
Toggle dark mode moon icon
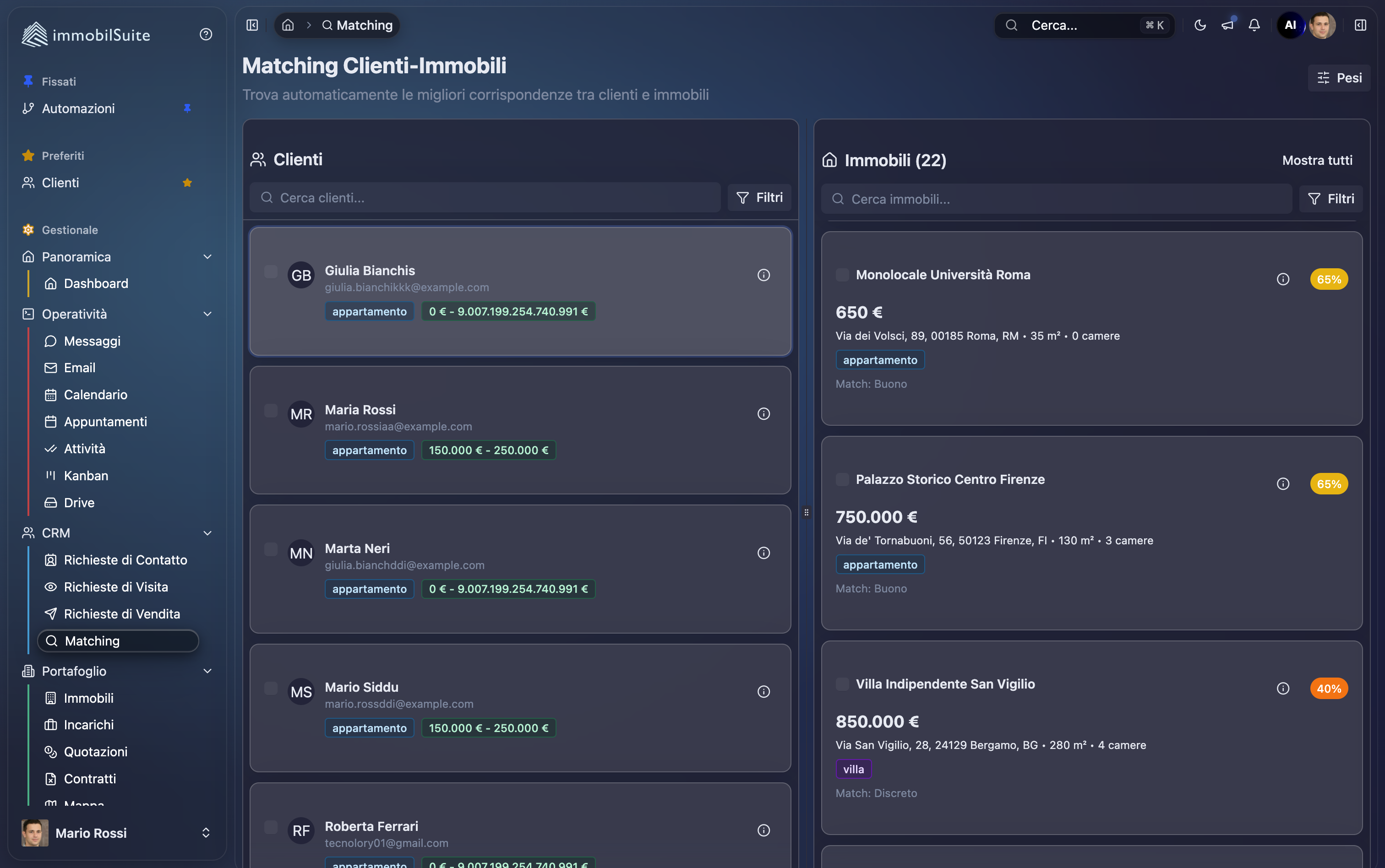[1200, 25]
